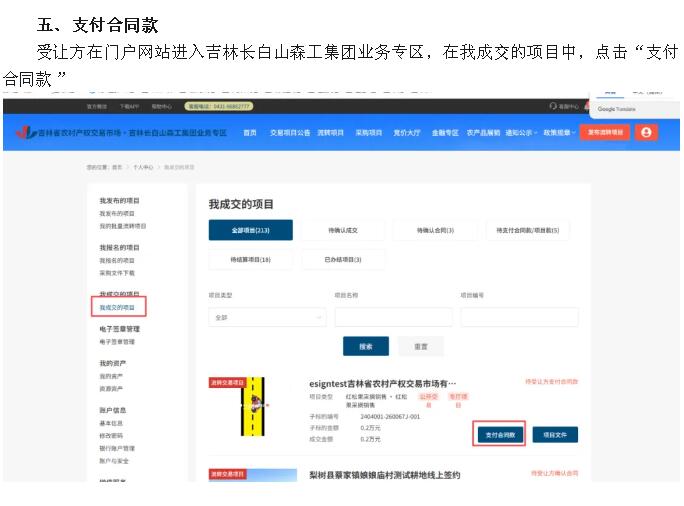Select the 待确认成交 tab

click(x=343, y=230)
